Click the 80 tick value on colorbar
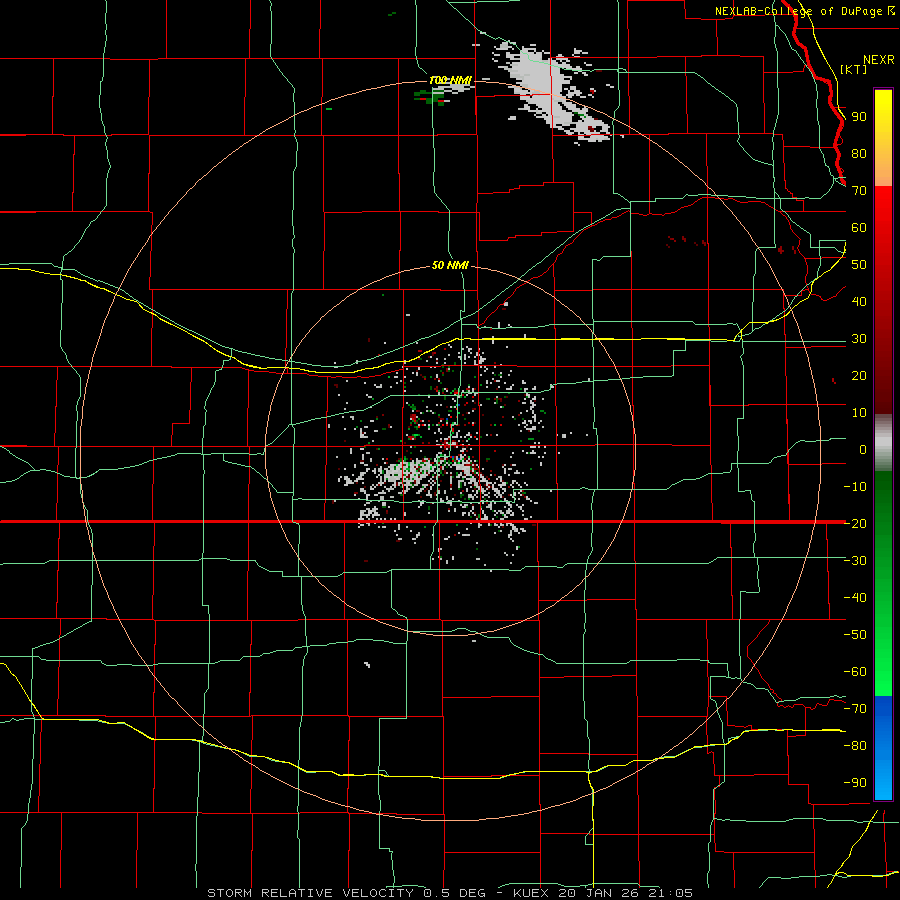 click(859, 154)
